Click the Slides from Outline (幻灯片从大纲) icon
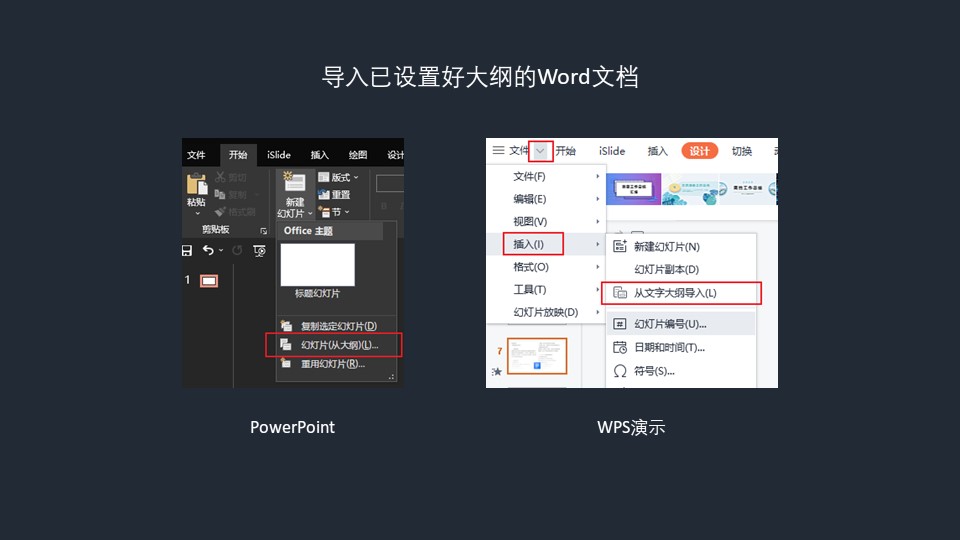 click(286, 345)
